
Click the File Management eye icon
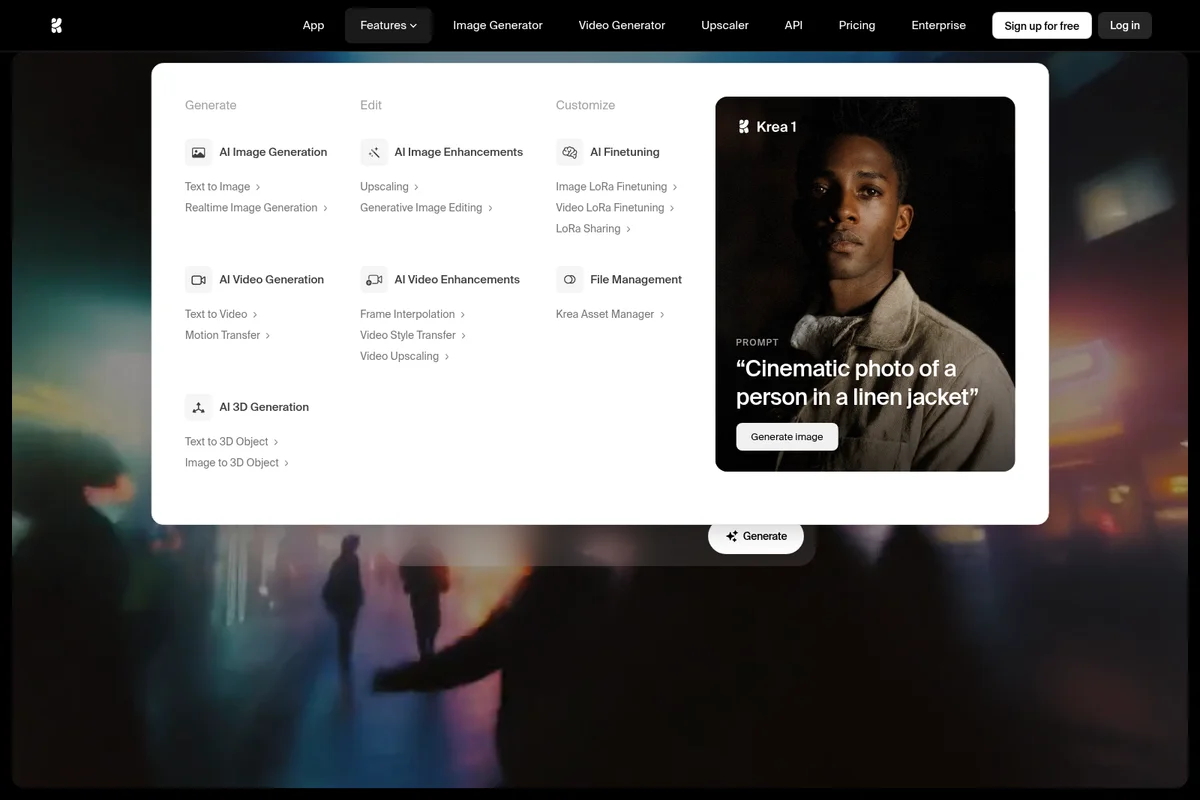(569, 279)
